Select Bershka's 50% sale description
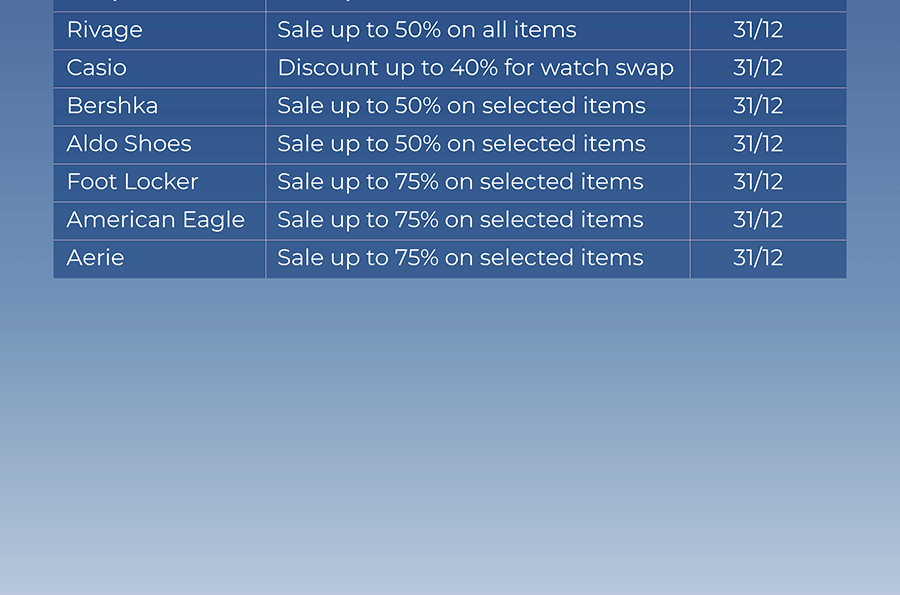900x595 pixels. [x=461, y=106]
